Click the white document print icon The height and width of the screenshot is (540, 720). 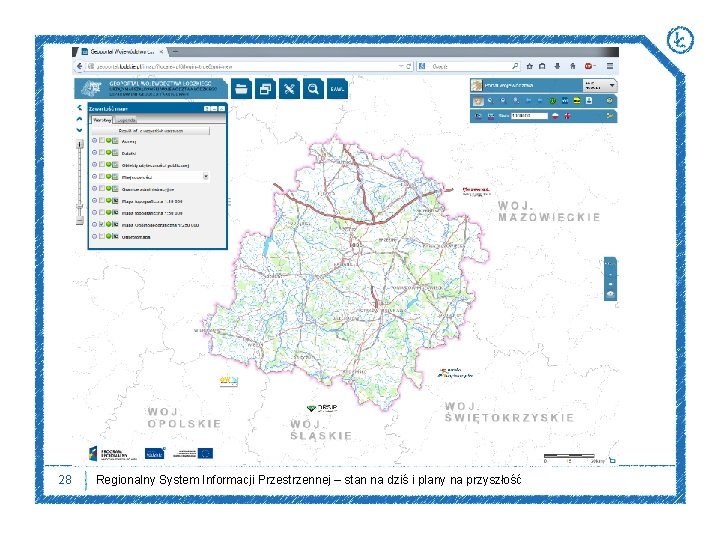(x=589, y=101)
